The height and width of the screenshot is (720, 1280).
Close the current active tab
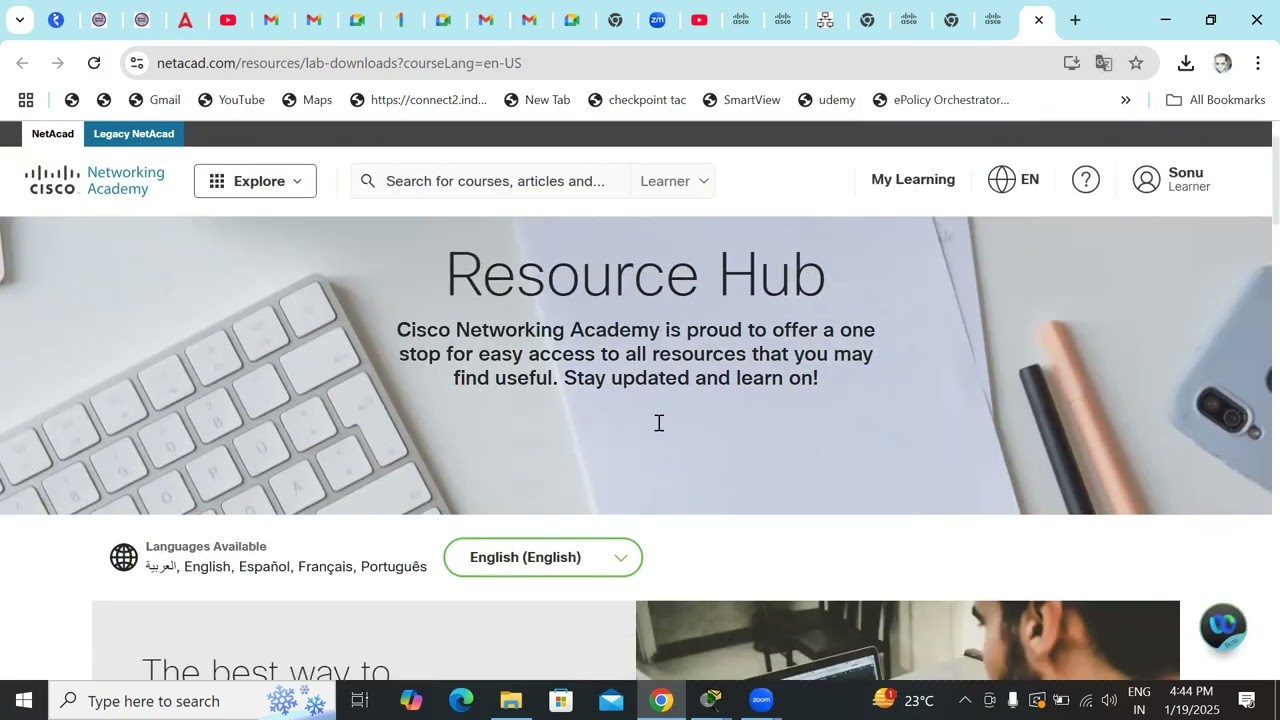tap(1039, 20)
